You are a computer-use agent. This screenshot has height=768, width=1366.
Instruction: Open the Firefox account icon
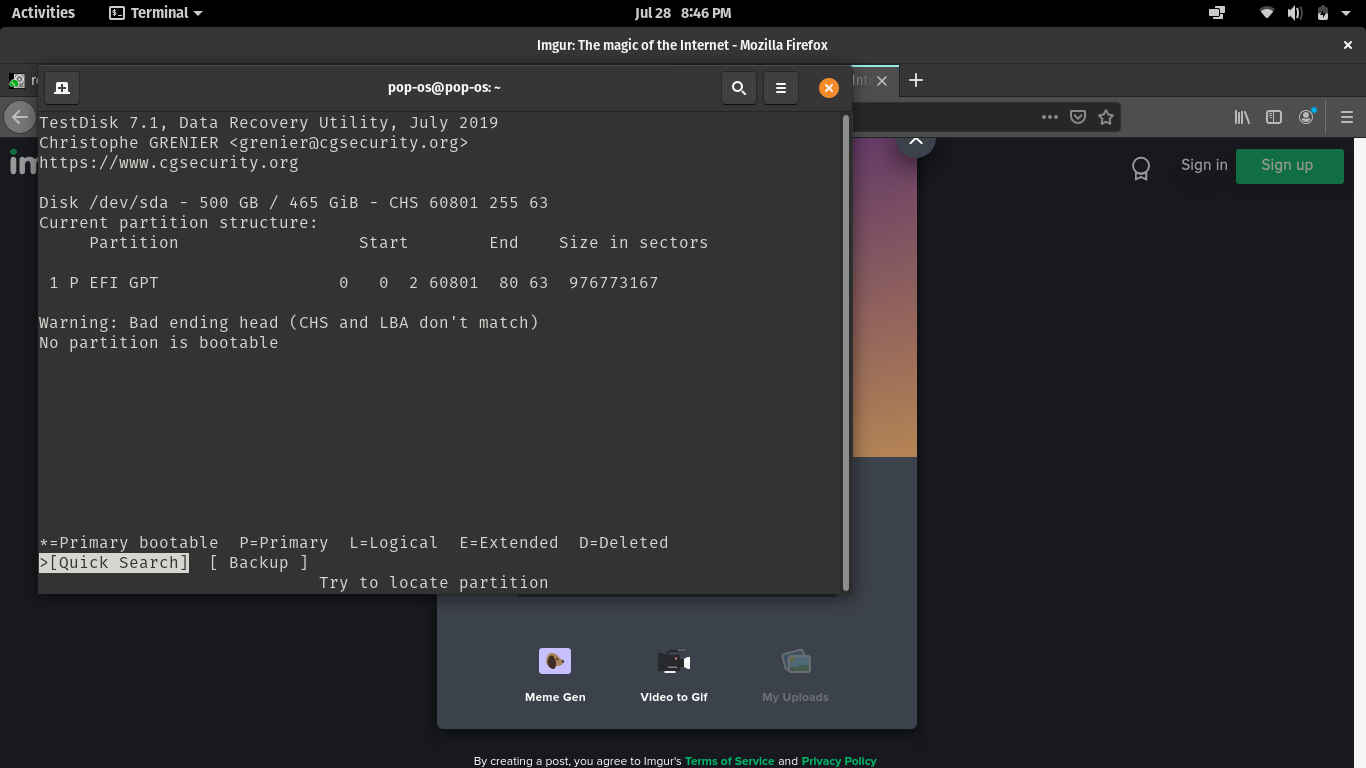[x=1306, y=117]
